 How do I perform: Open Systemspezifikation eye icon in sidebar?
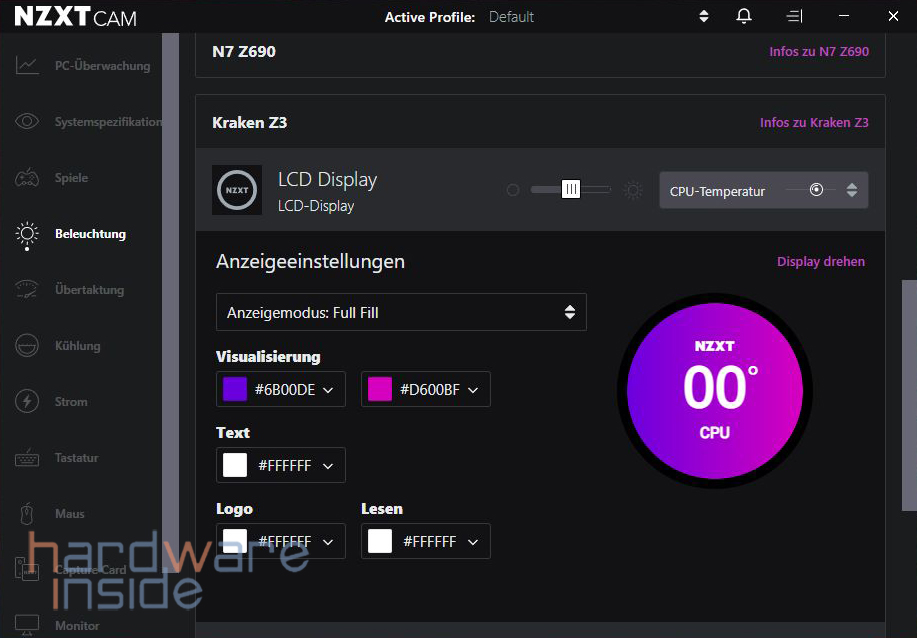click(27, 121)
